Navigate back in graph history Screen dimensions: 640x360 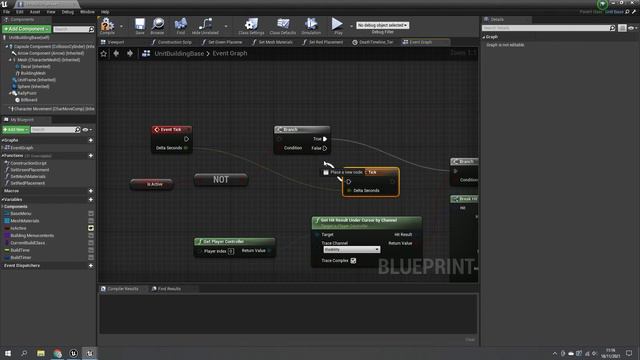coord(116,53)
